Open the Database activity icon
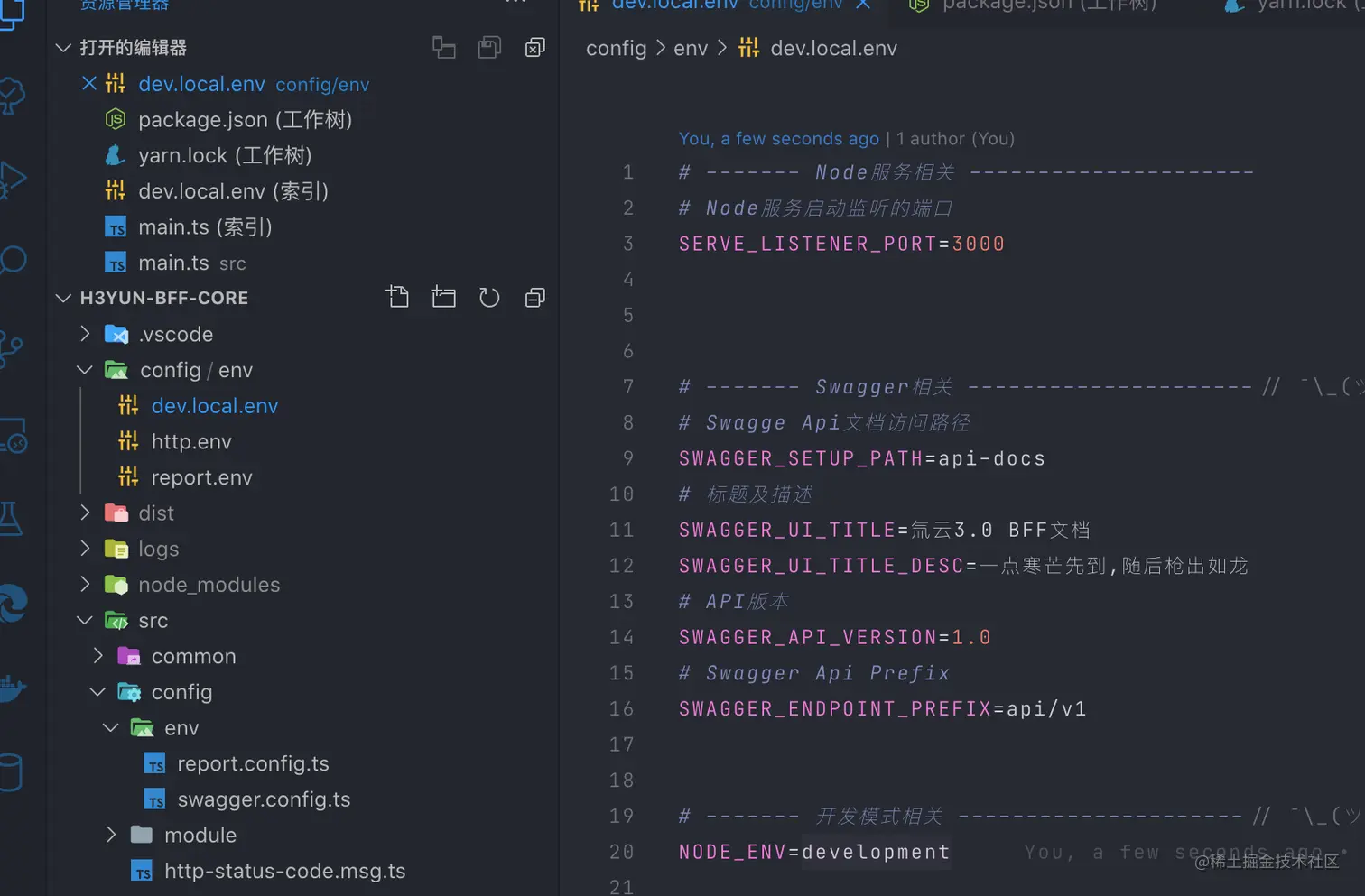This screenshot has height=896, width=1365. click(x=10, y=772)
